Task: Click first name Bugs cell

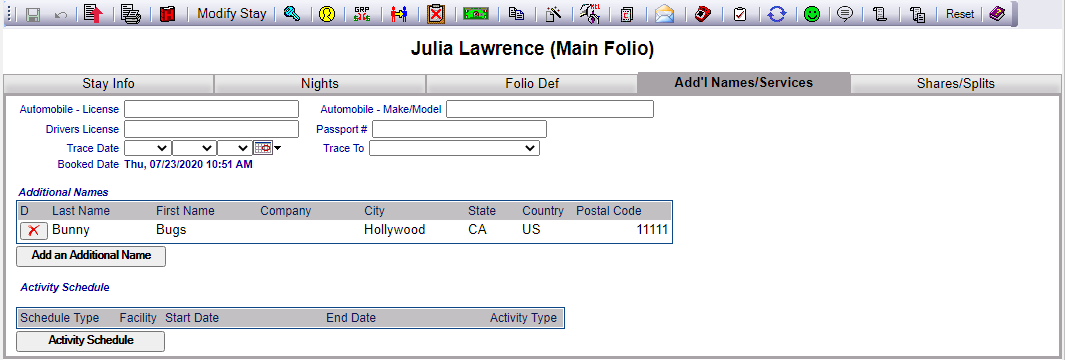Action: click(x=171, y=230)
